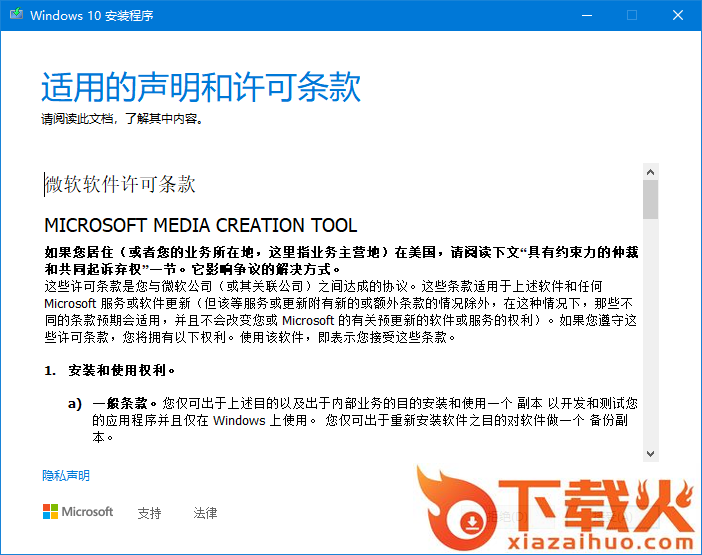The image size is (702, 555).
Task: Click the Windows 10 setup icon in the title bar
Action: click(x=17, y=15)
